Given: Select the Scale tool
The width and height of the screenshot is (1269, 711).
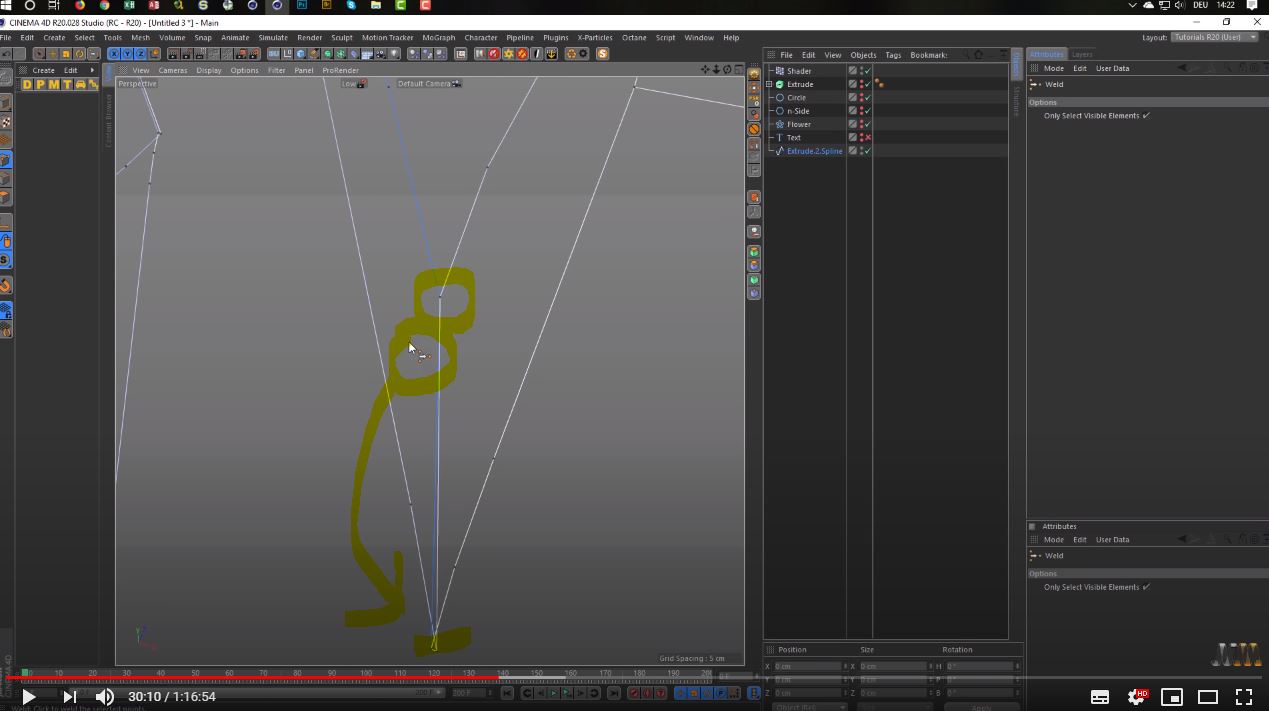Looking at the screenshot, I should coord(66,54).
